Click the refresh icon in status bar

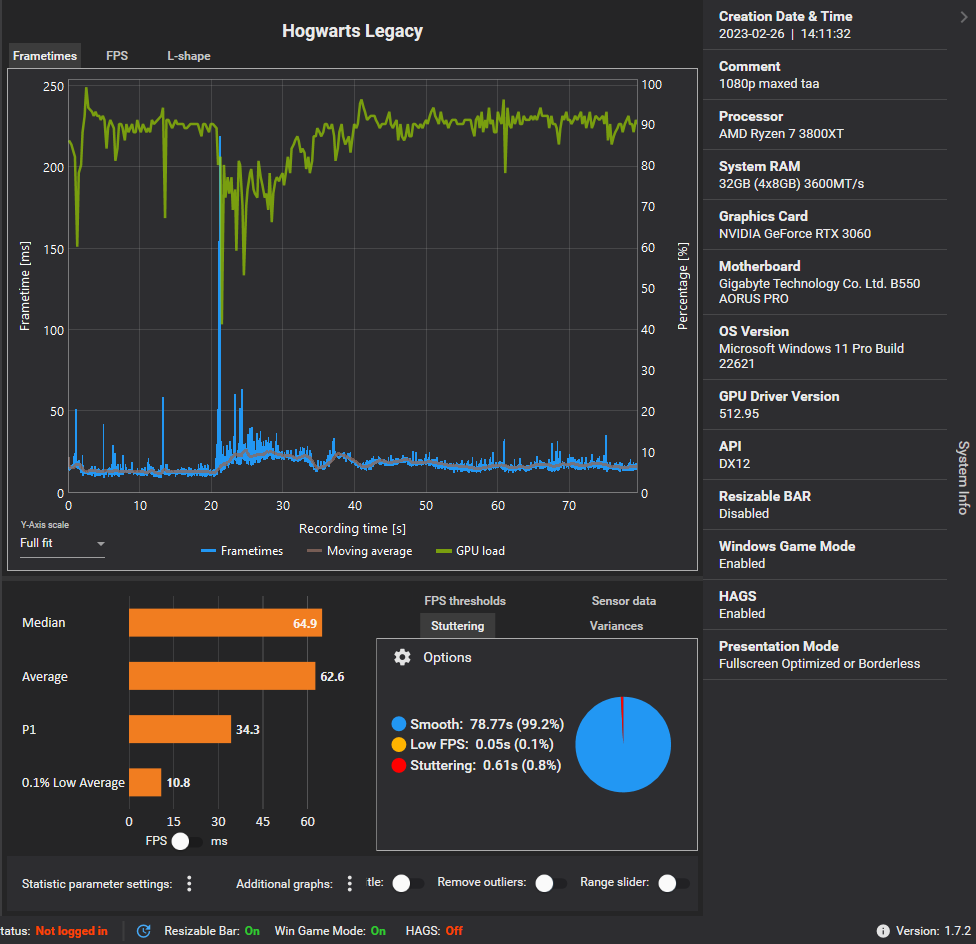(144, 931)
